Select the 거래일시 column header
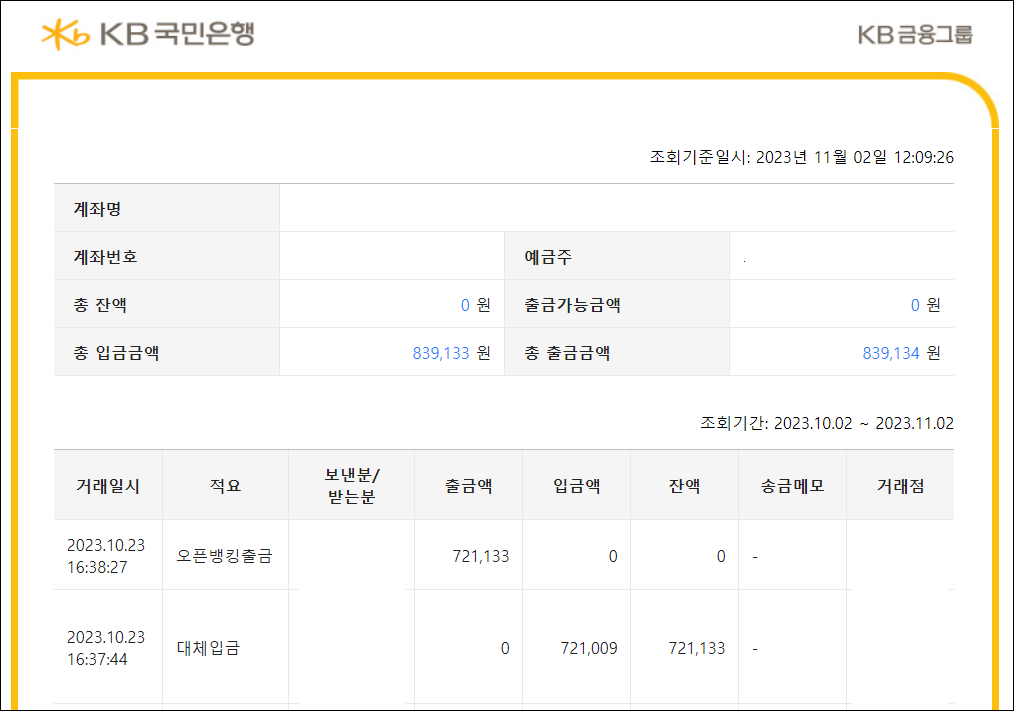The height and width of the screenshot is (711, 1014). (105, 484)
